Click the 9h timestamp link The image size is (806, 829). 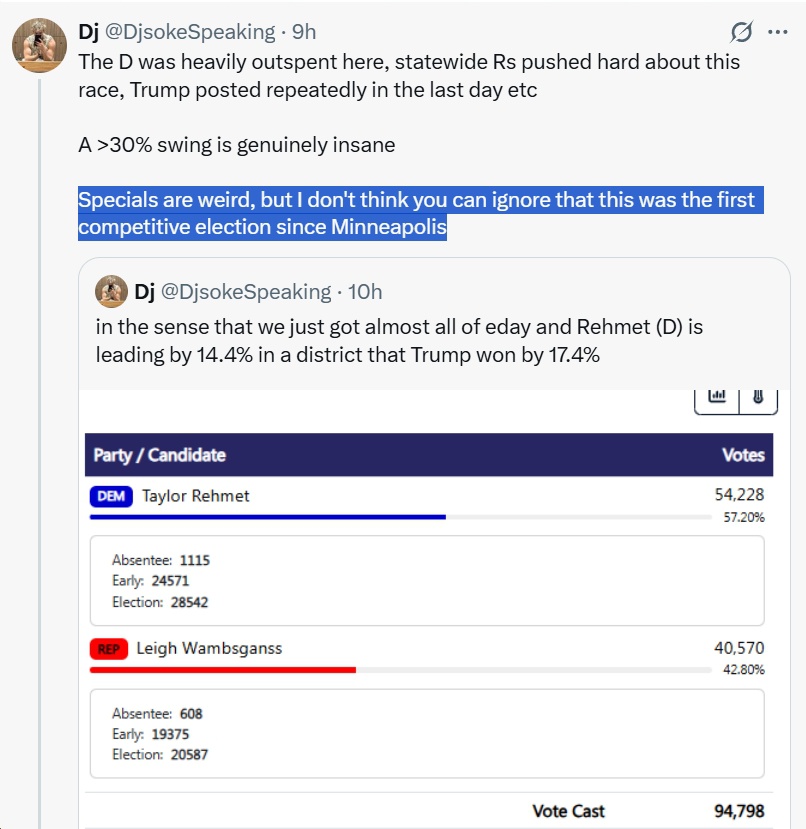click(304, 32)
